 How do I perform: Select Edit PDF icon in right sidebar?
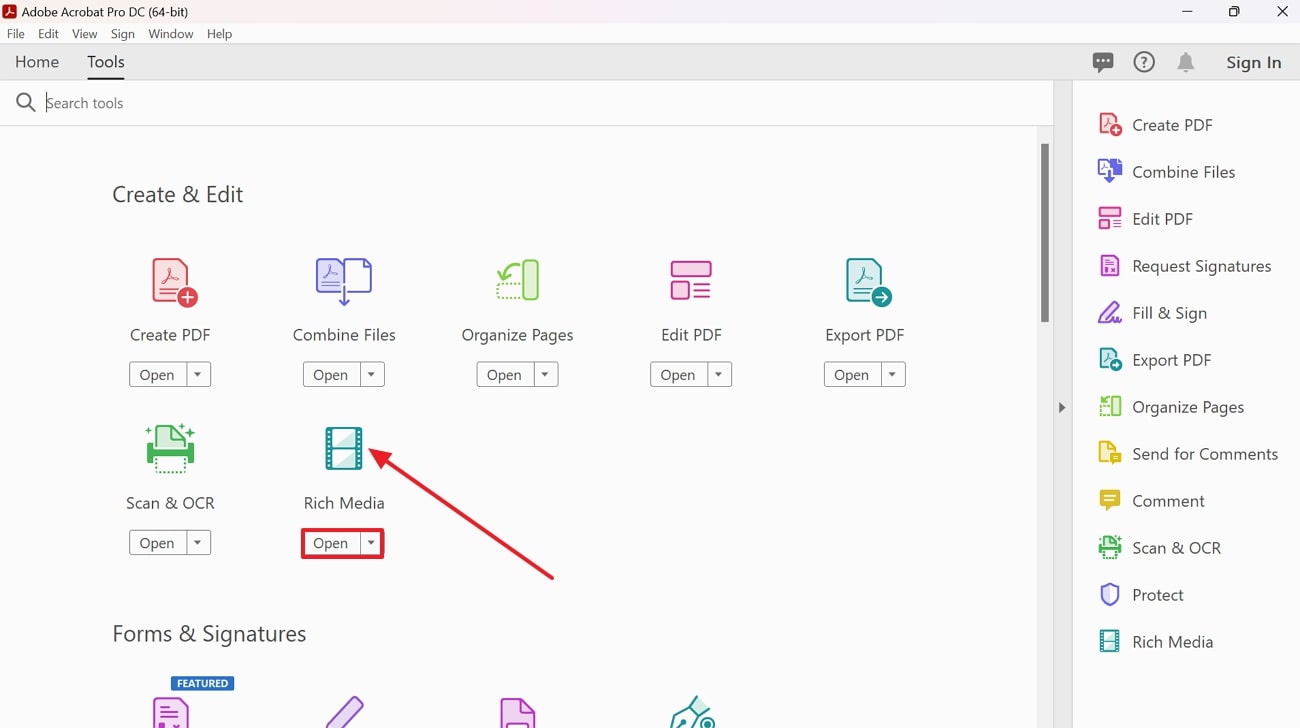coord(1110,219)
